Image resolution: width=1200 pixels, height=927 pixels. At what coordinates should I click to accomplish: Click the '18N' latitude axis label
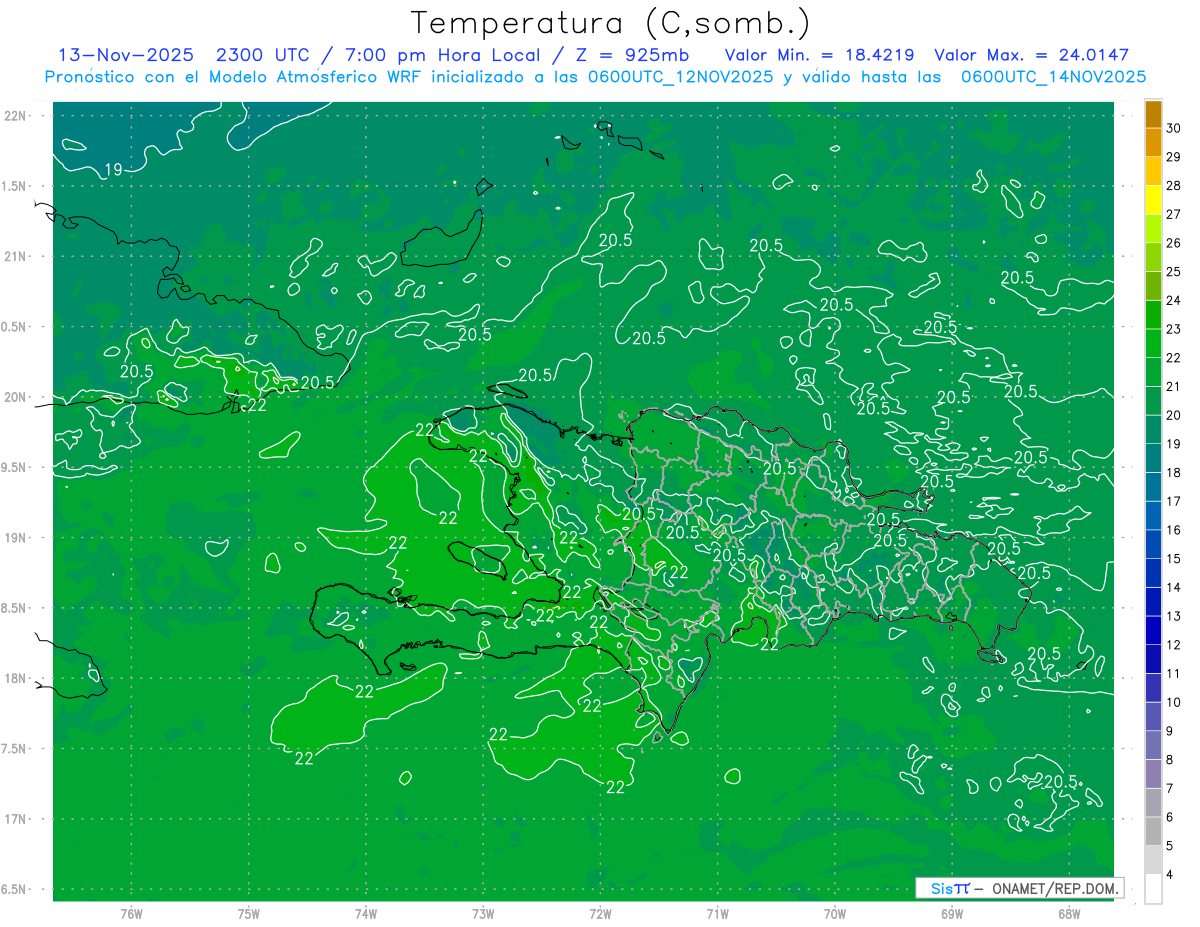16,678
